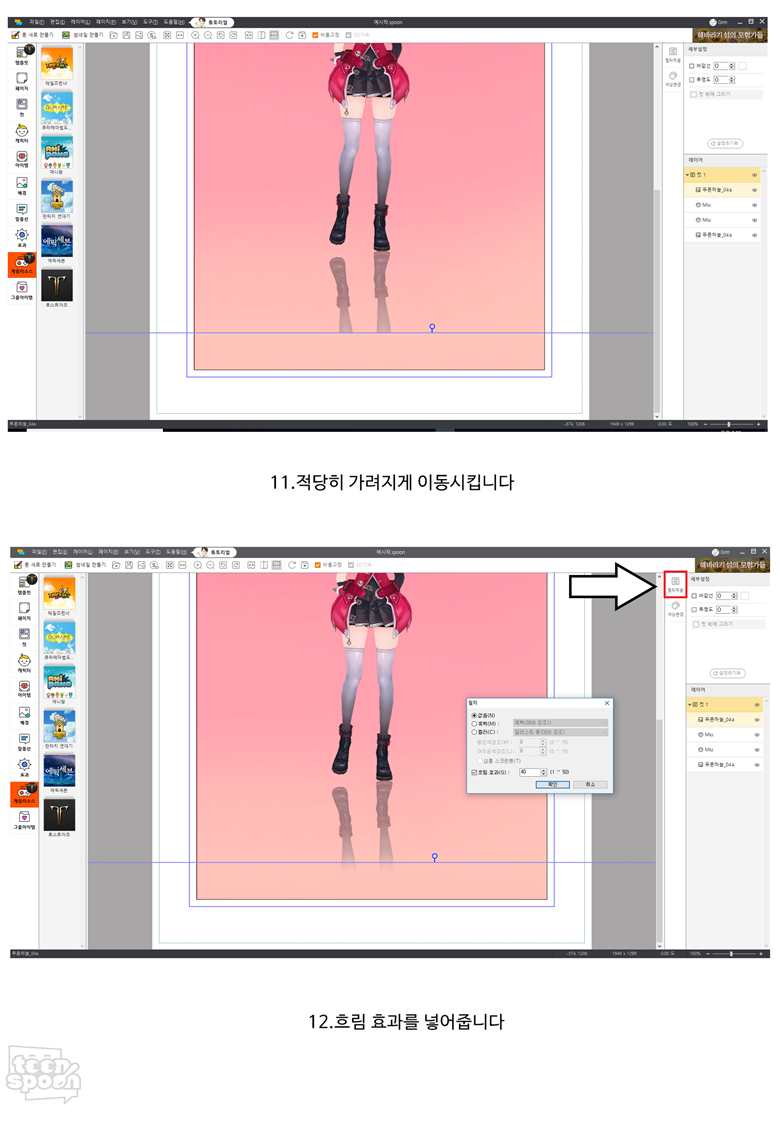Select 게임리소스 in lower screenshot sidebar
Viewport: 780px width, 1130px height.
(24, 794)
